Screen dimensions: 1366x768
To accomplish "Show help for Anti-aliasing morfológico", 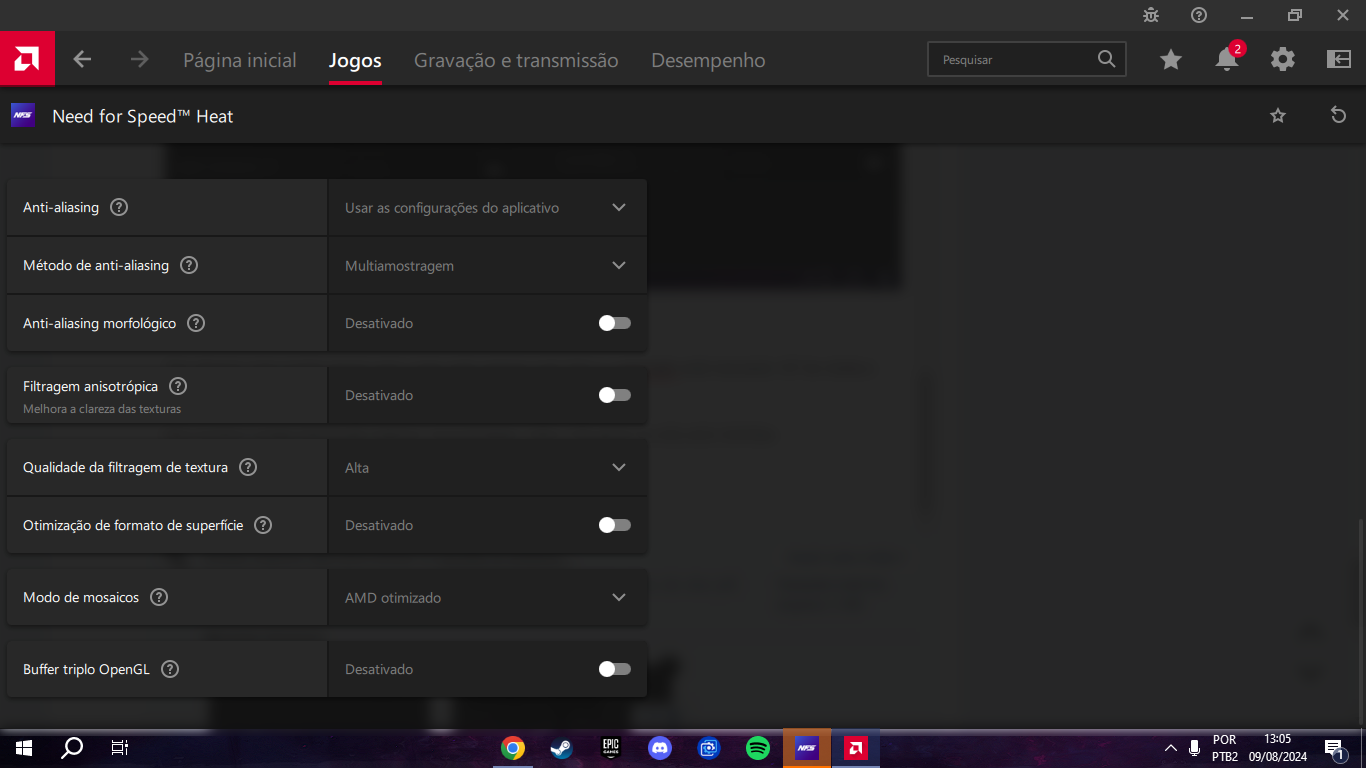I will tap(196, 324).
